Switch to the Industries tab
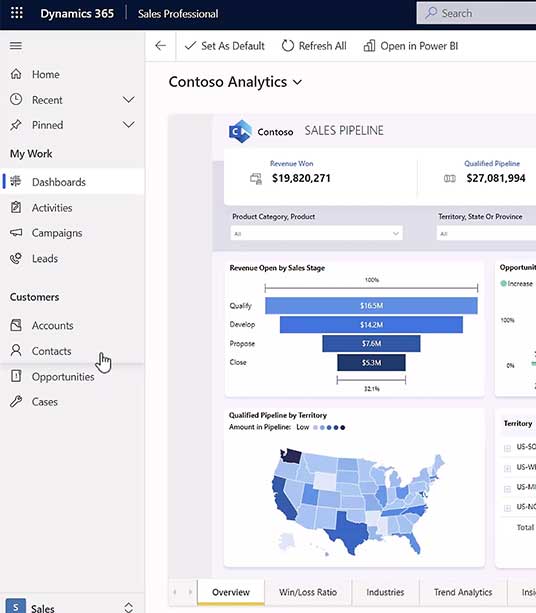 (385, 592)
